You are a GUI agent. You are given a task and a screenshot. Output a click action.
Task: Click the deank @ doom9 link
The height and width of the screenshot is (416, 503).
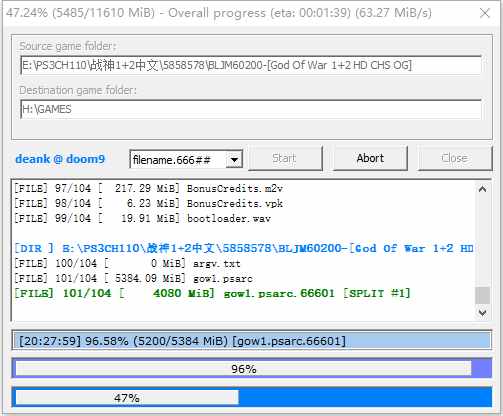click(60, 159)
